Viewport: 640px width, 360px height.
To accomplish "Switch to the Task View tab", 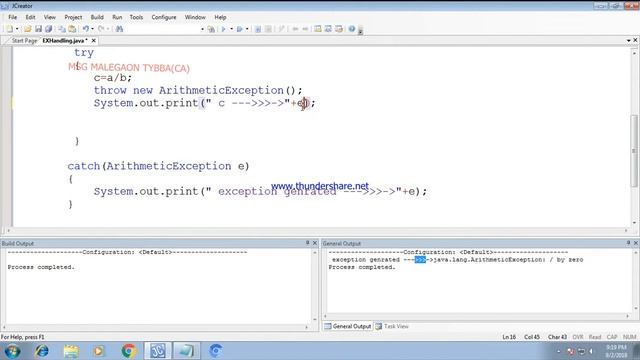I will [392, 326].
